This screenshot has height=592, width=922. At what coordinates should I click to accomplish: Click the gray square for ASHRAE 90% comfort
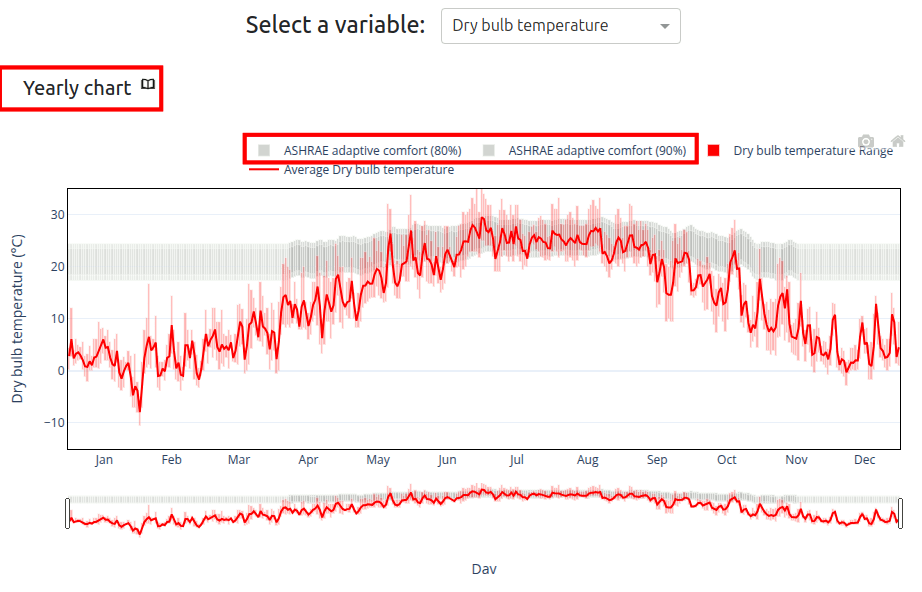(x=489, y=150)
